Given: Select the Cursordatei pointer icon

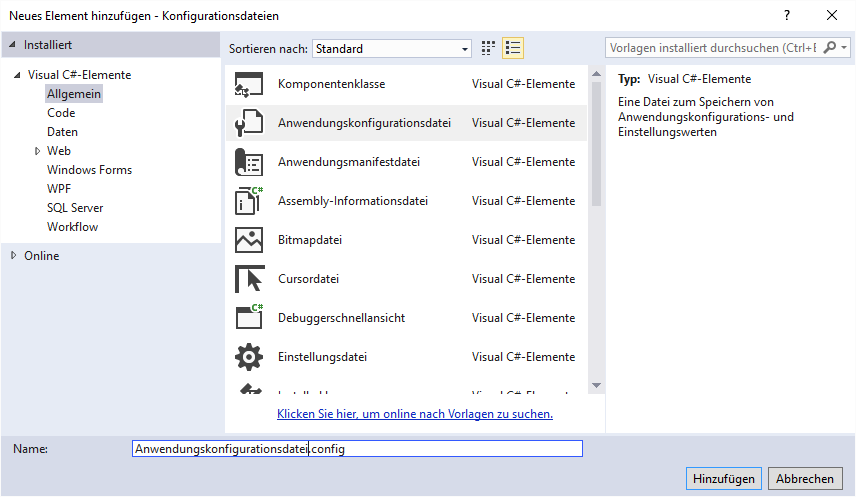Looking at the screenshot, I should (x=249, y=279).
